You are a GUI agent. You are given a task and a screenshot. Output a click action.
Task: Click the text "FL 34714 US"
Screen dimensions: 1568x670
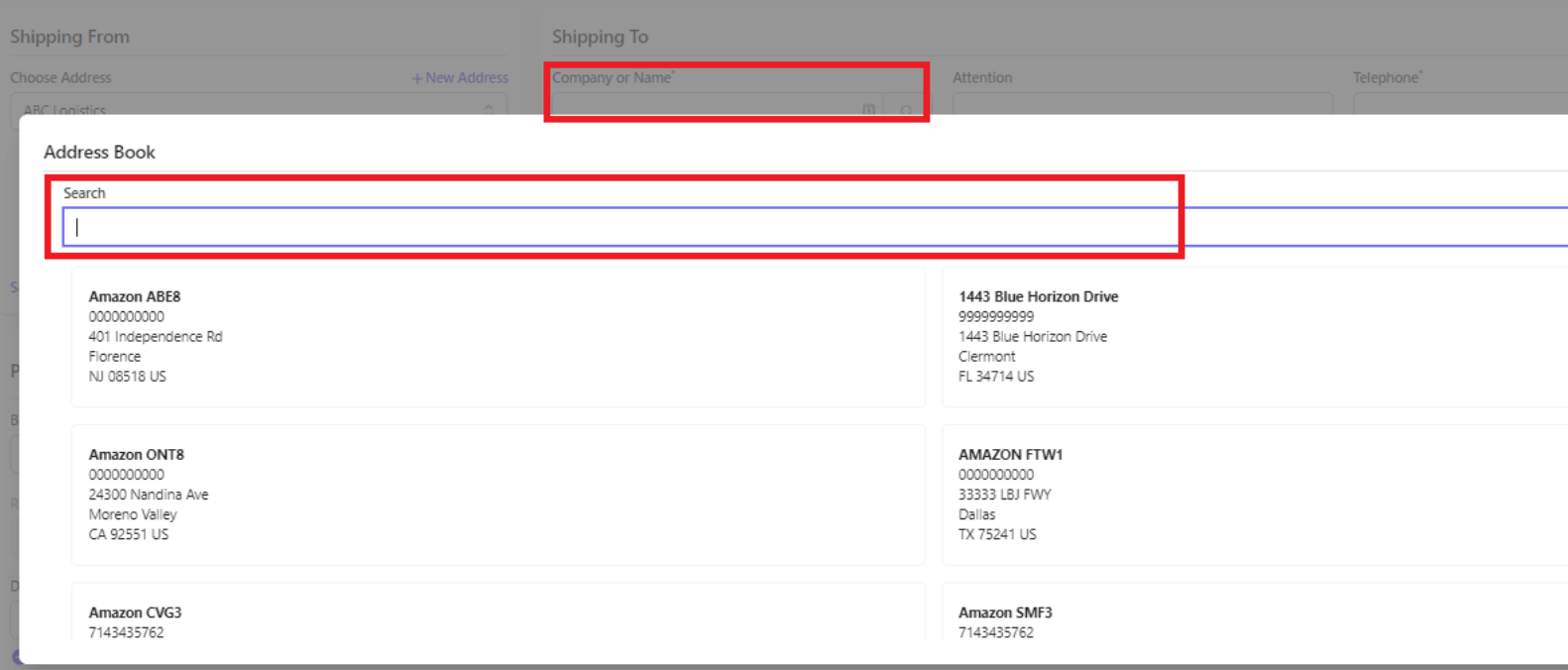tap(996, 377)
